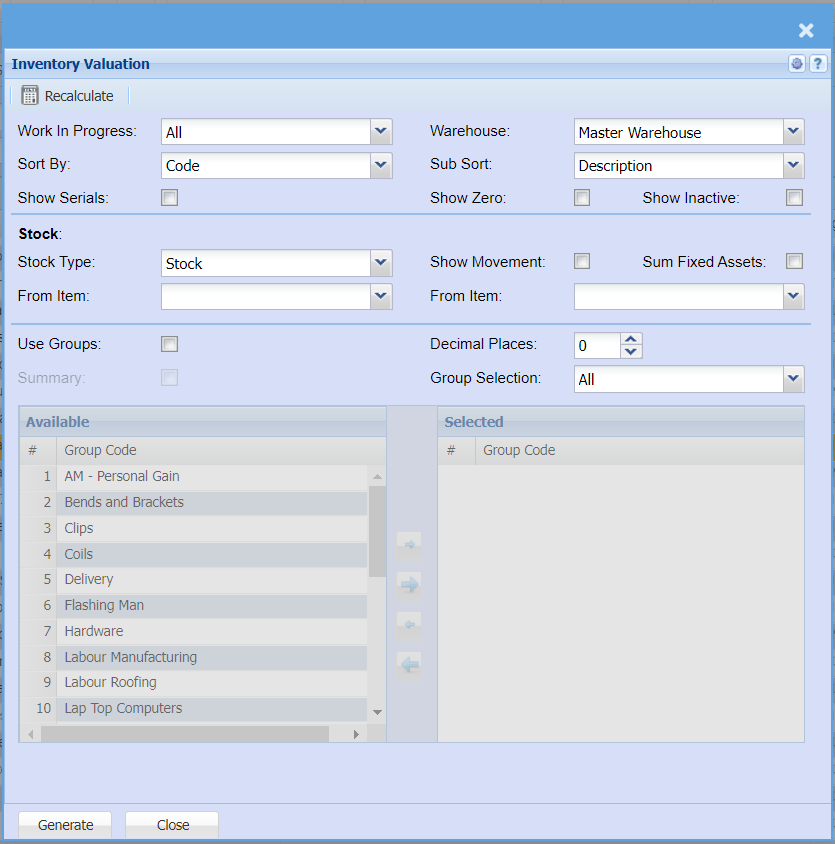Tick the Show Zero checkbox
Viewport: 835px width, 844px height.
(582, 198)
